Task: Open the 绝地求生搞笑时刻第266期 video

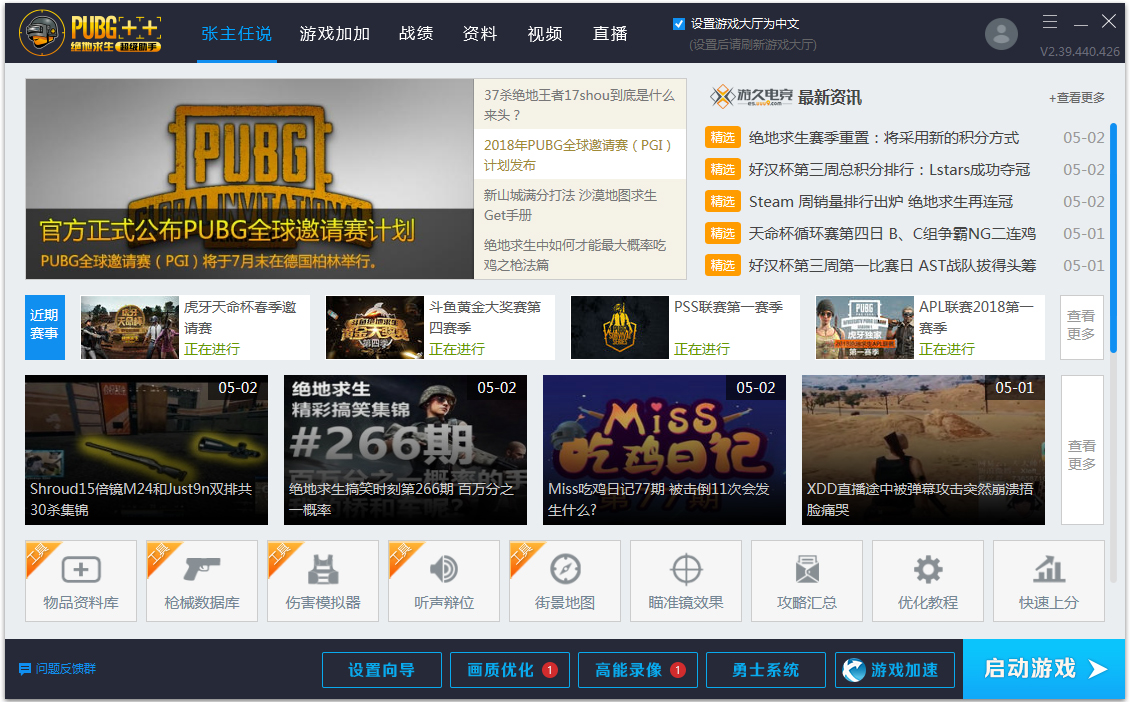Action: pyautogui.click(x=405, y=450)
